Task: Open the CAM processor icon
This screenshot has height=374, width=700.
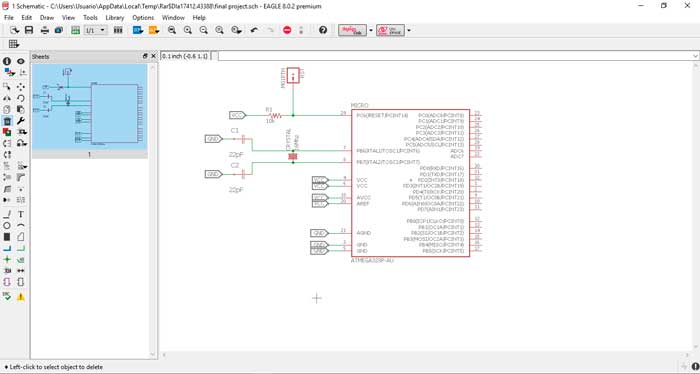Action: click(58, 30)
